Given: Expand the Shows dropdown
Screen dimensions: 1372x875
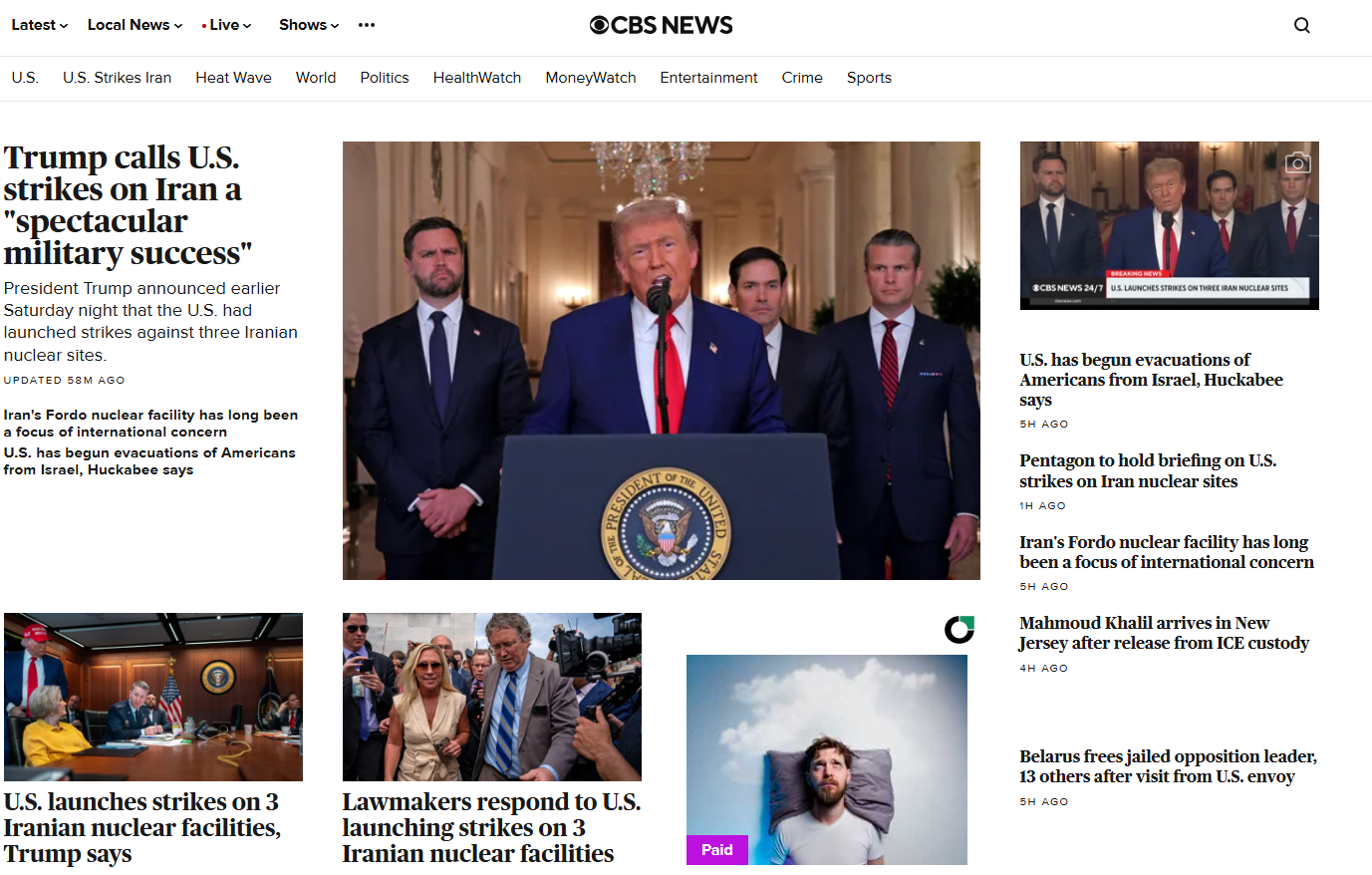Looking at the screenshot, I should point(309,25).
